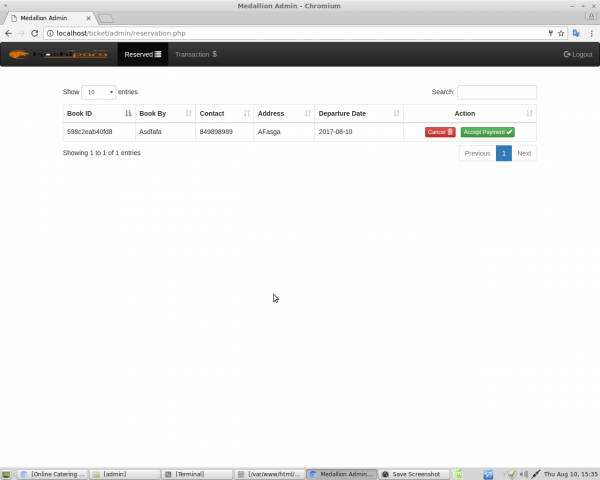Sort table by Contact column
Image resolution: width=600 pixels, height=480 pixels.
coord(224,114)
